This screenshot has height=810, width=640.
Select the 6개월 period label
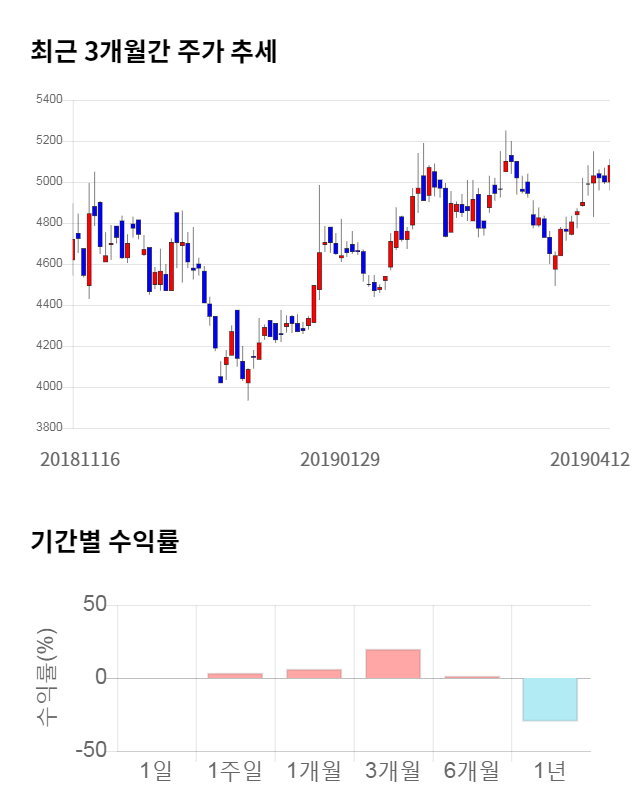point(471,770)
